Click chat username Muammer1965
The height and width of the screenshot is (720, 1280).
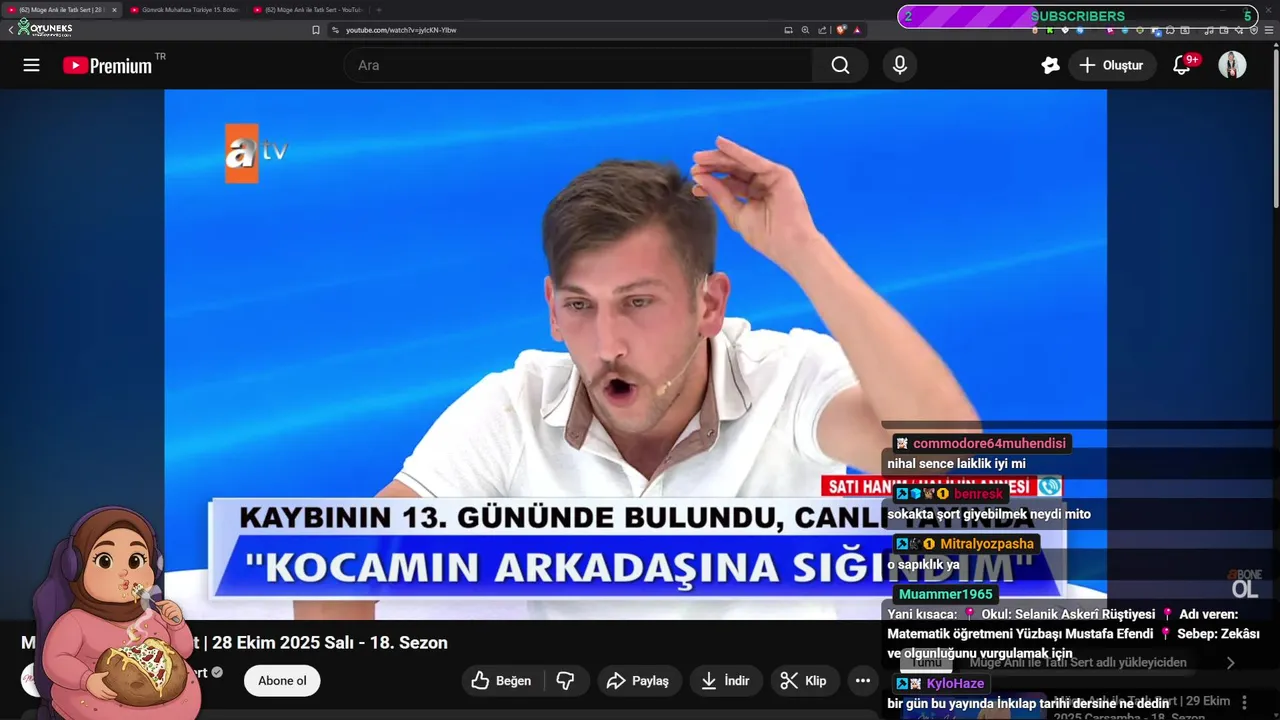click(945, 594)
